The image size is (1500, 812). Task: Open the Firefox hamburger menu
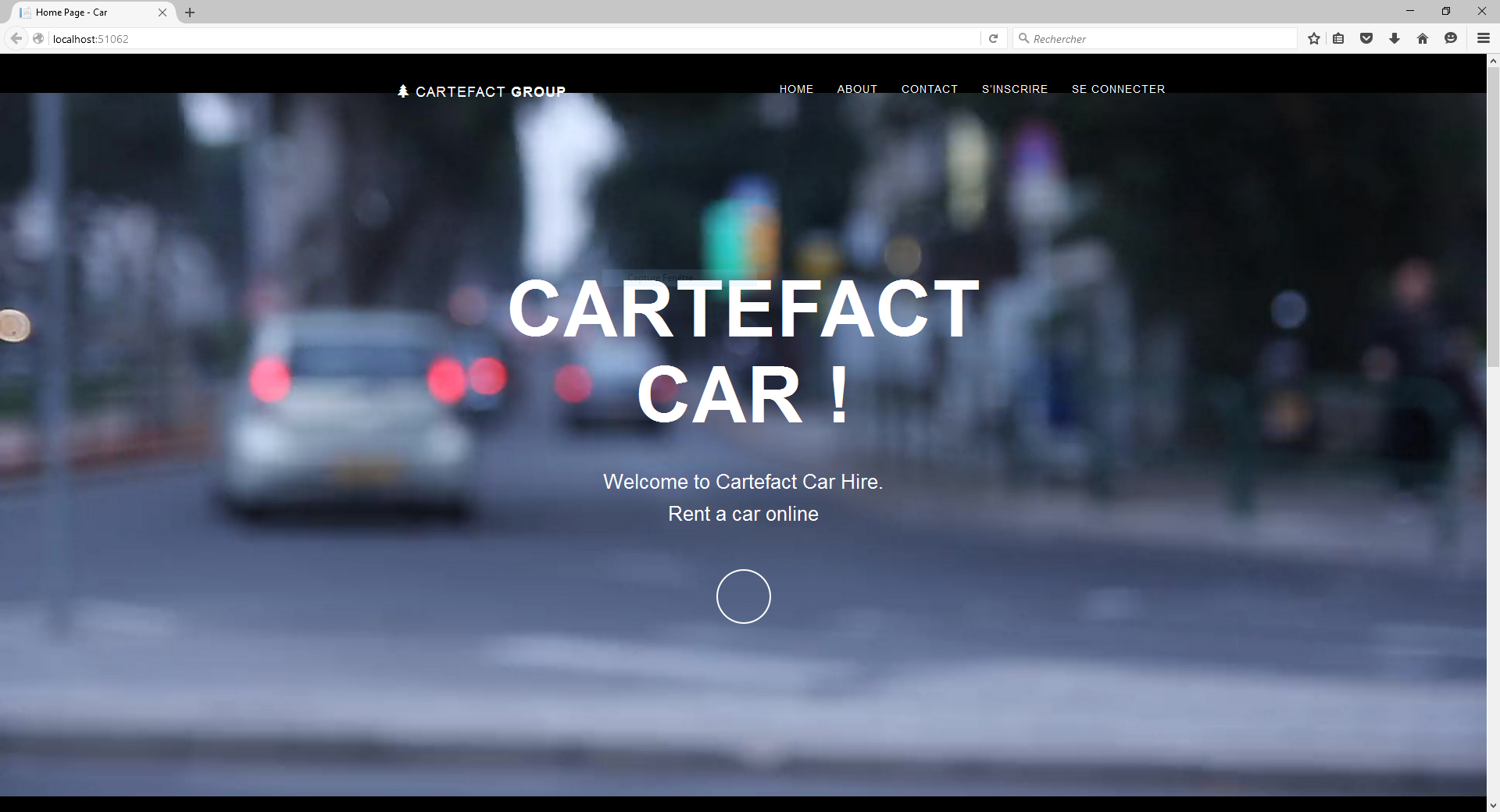coord(1483,38)
